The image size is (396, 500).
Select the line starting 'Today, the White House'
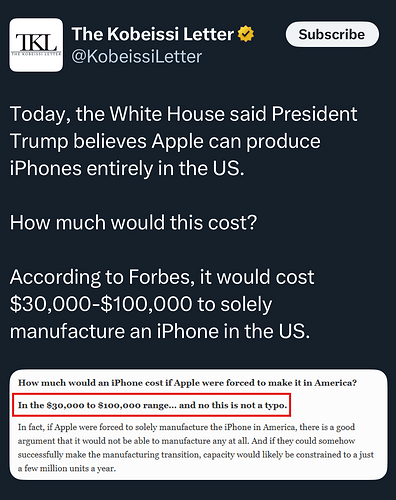pos(184,114)
